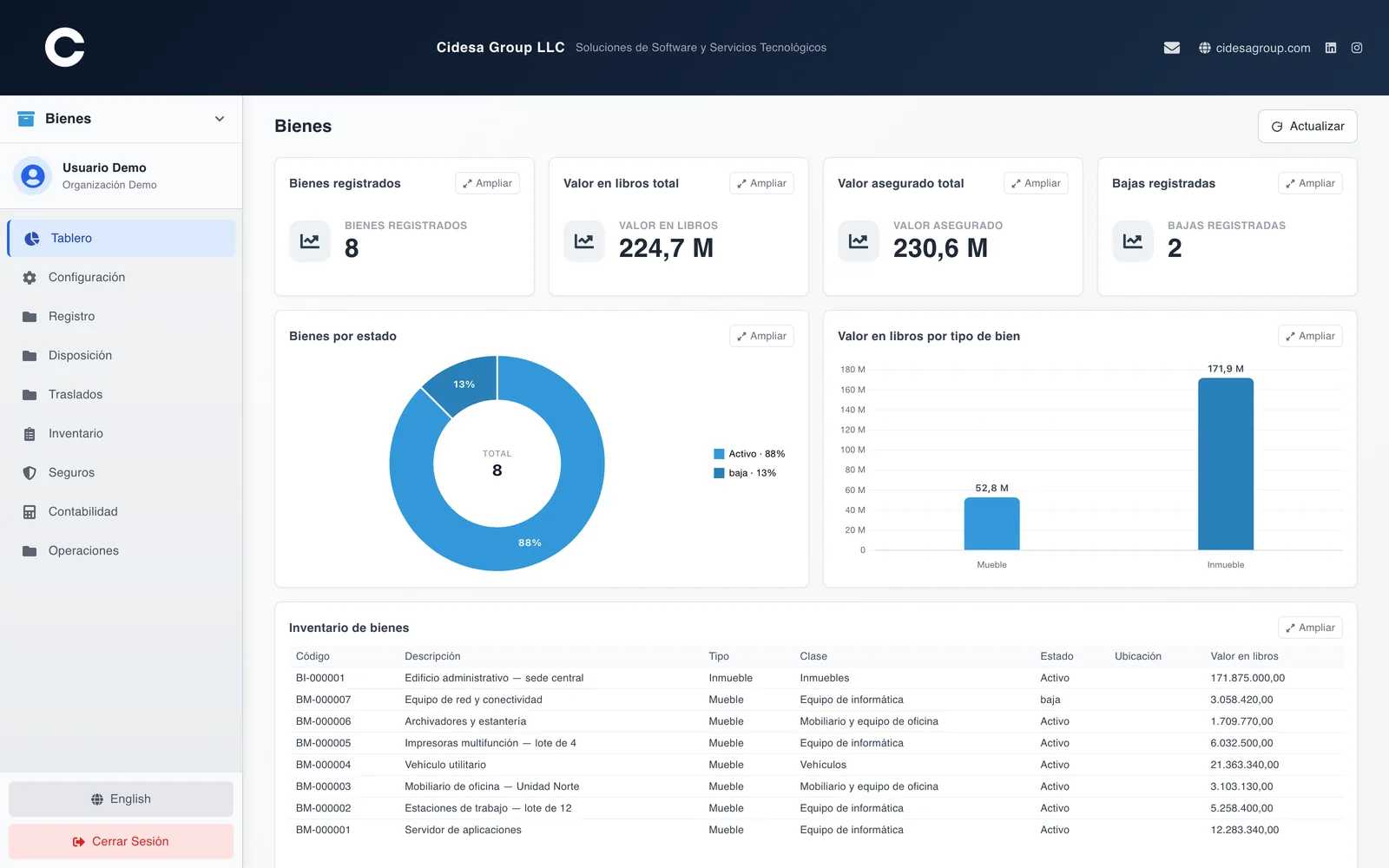The width and height of the screenshot is (1389, 868).
Task: Click the Descripción column header
Action: tap(432, 656)
